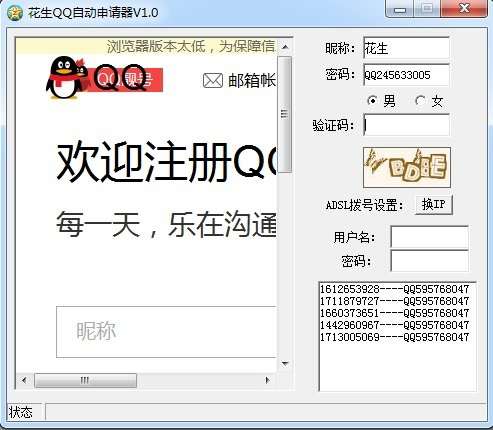Click the horizontal scrollbar right arrow
Image resolution: width=493 pixels, height=430 pixels.
coord(267,380)
